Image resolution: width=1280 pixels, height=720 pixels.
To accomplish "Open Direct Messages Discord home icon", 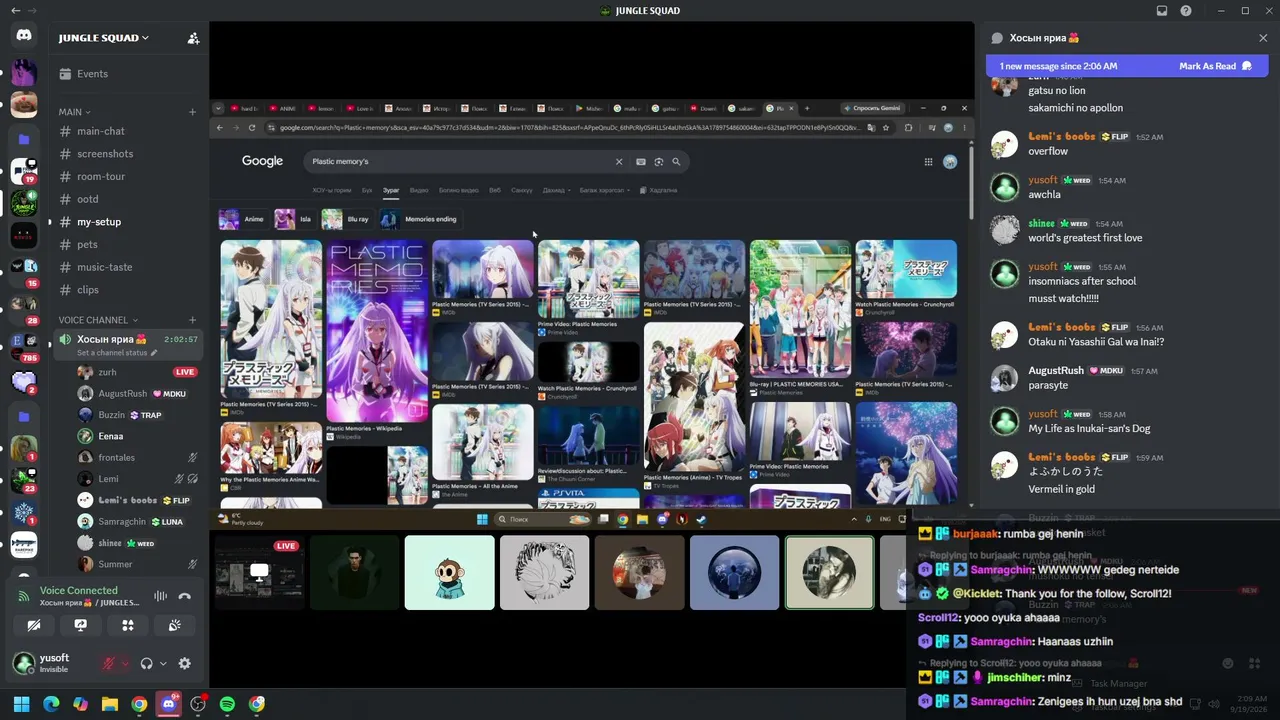I will pyautogui.click(x=24, y=35).
